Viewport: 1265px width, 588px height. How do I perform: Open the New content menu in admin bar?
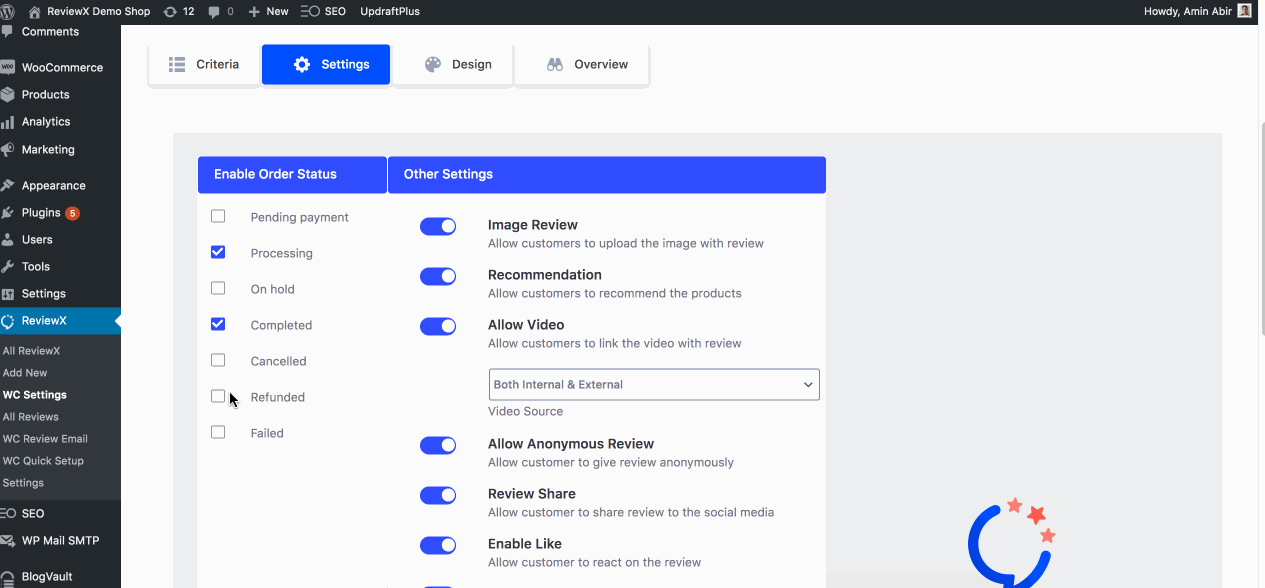268,11
